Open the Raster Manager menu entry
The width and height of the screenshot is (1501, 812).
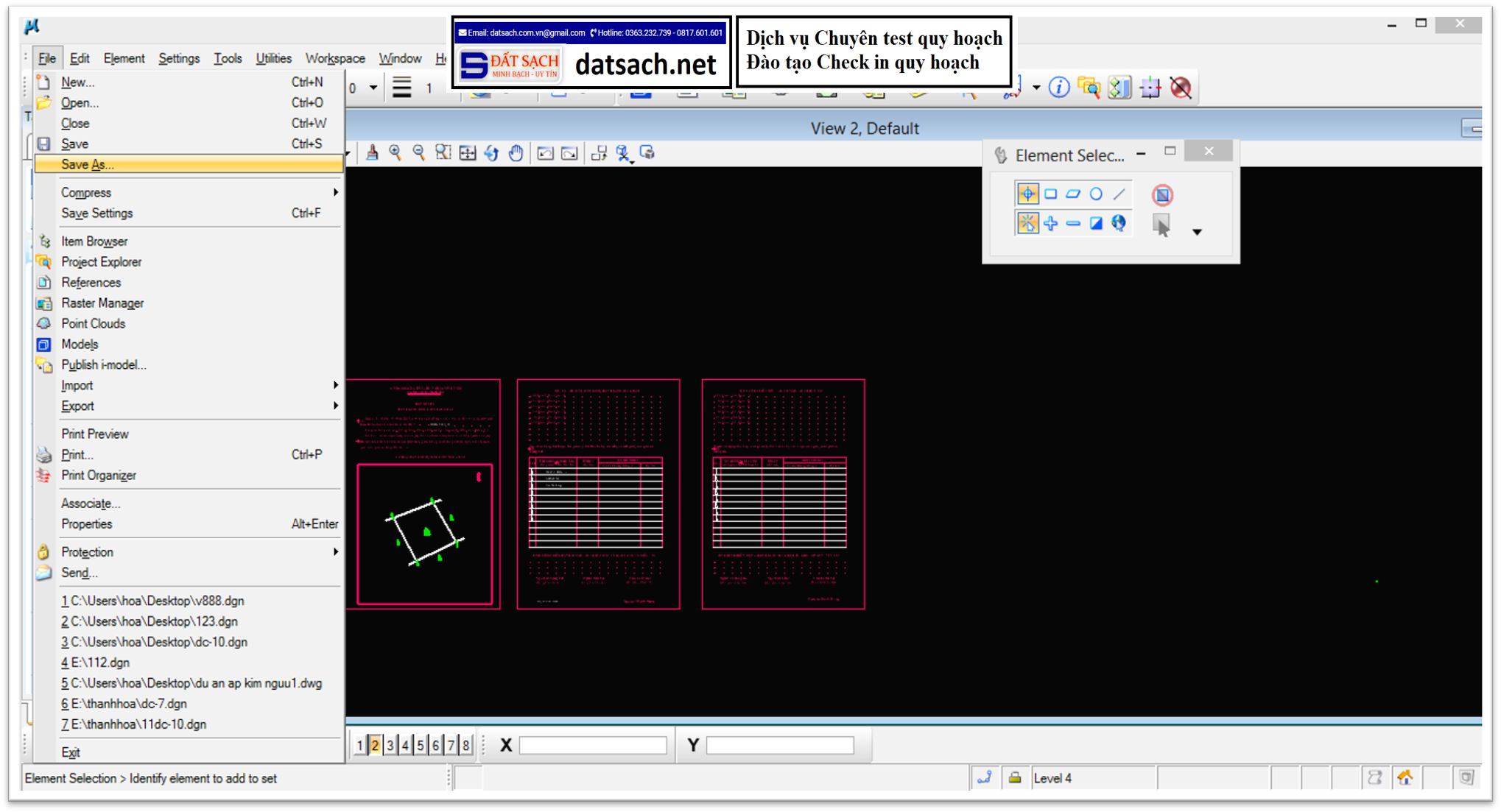pos(102,303)
